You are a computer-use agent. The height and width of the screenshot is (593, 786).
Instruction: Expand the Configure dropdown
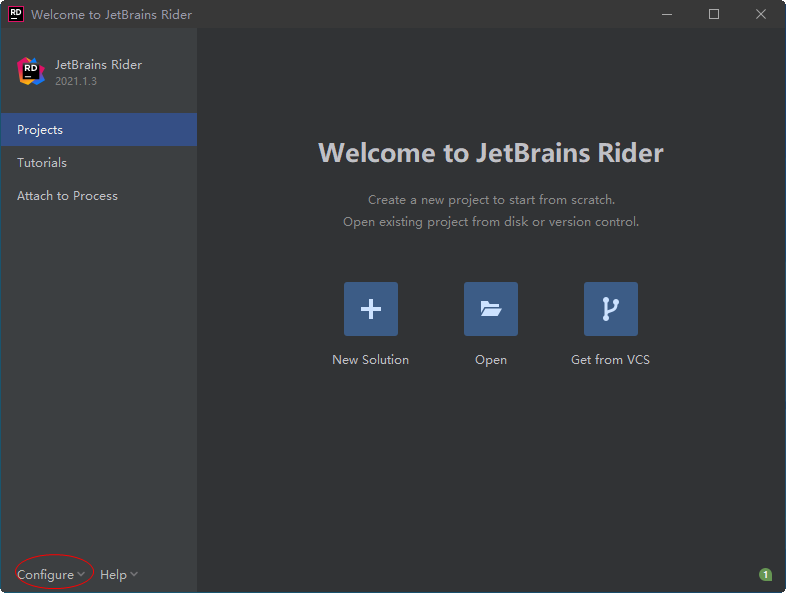coord(51,574)
